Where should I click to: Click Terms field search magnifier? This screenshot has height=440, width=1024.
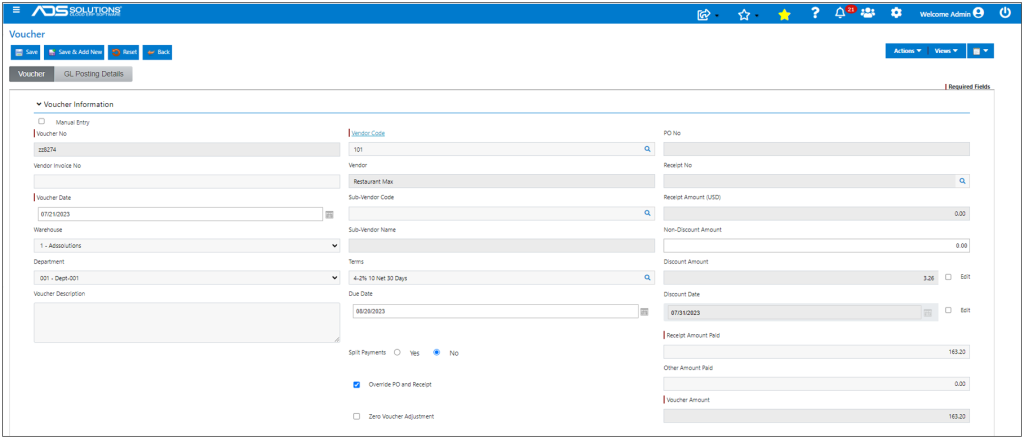click(647, 277)
